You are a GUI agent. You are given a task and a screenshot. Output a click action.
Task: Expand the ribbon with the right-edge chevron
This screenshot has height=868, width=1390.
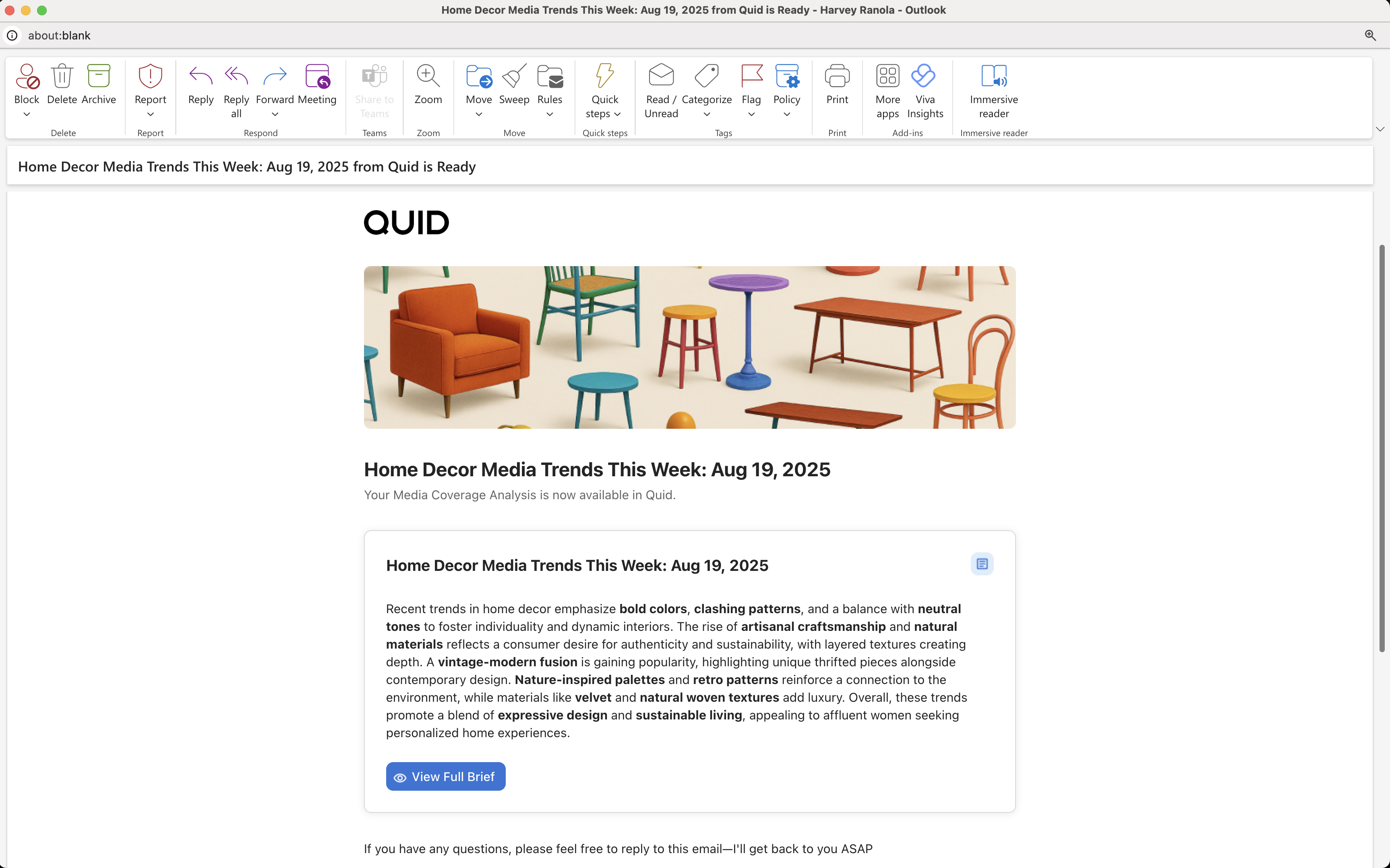1380,129
